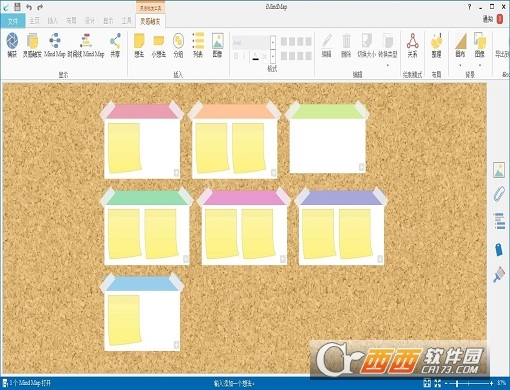The width and height of the screenshot is (510, 390).
Task: Click the red notification badge
Action: click(500, 19)
